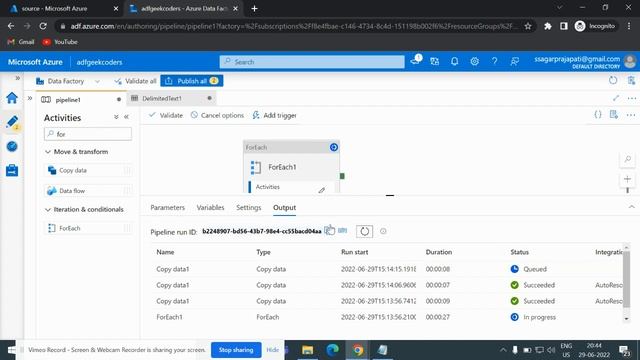Zoom in on canvas with plus icon

coord(627,179)
